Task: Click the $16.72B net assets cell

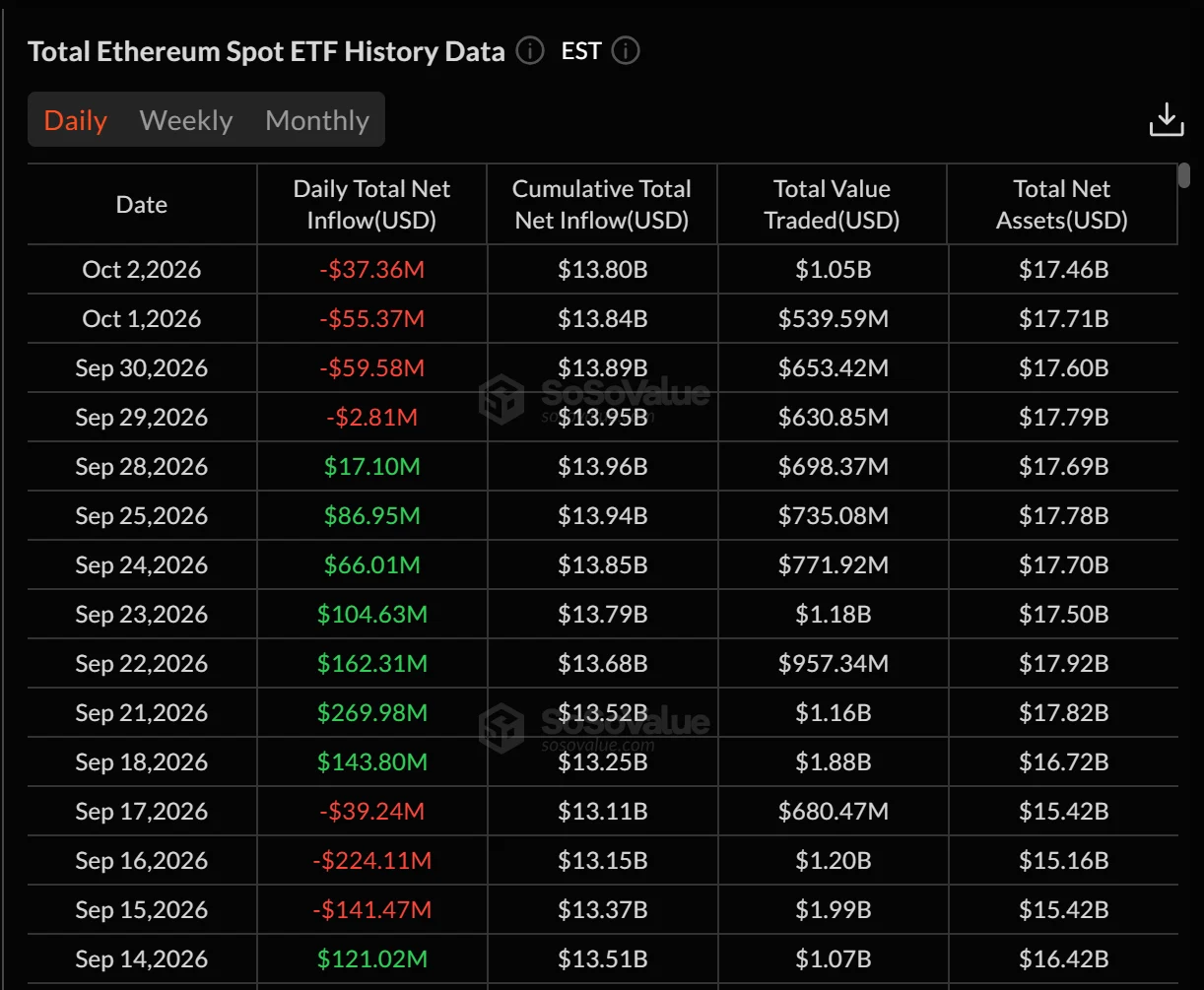Action: pyautogui.click(x=1063, y=761)
